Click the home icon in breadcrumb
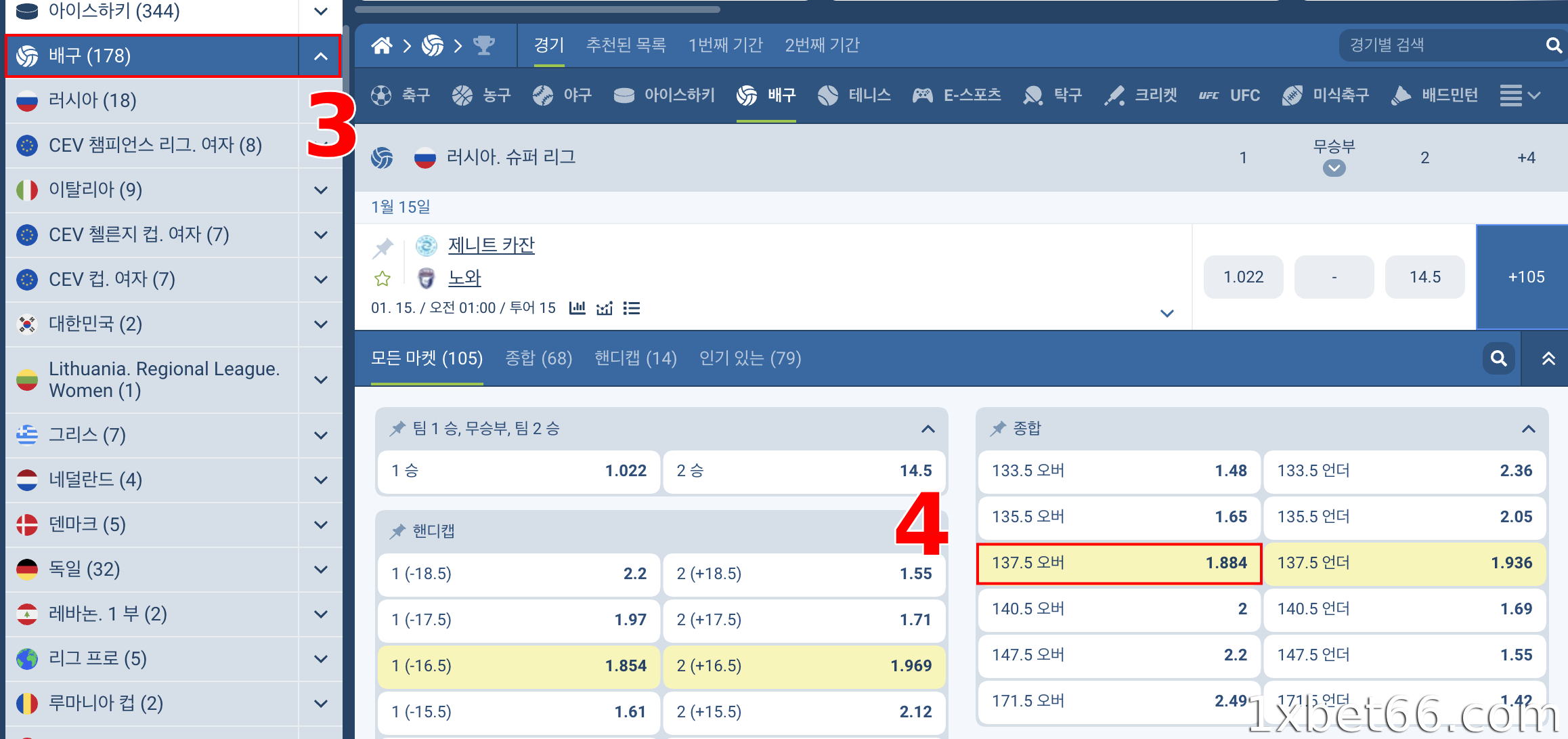Screen dimensions: 1568x739 click(381, 45)
